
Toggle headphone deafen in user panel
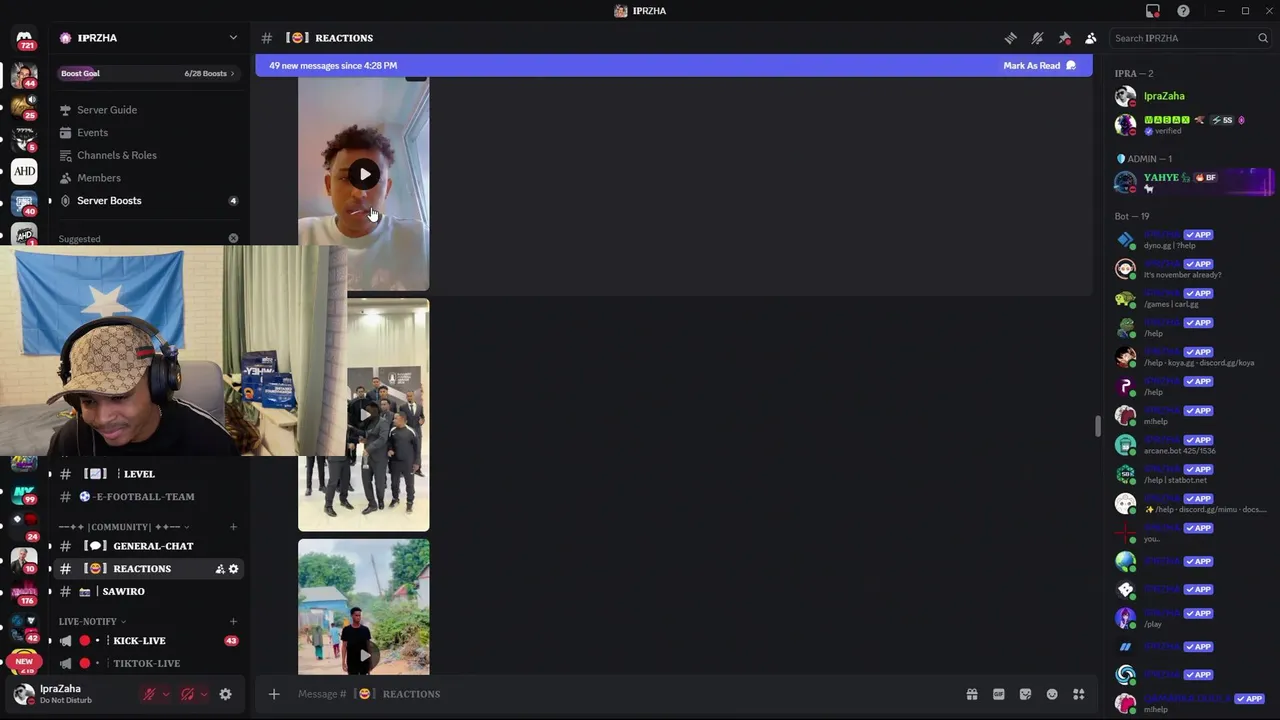coord(187,694)
